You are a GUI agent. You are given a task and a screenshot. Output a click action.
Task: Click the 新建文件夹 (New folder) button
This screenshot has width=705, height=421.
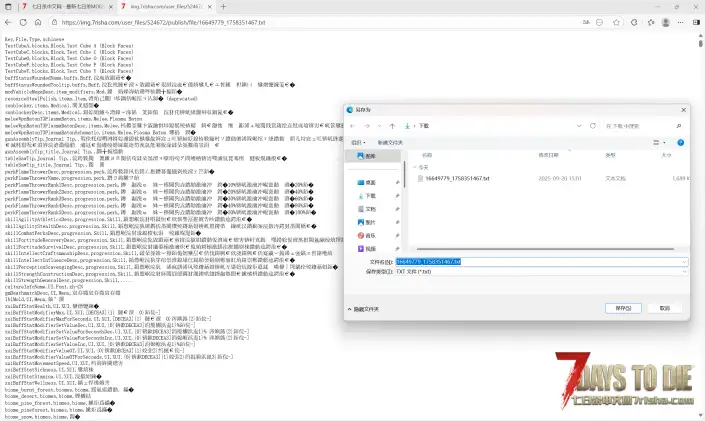coord(392,143)
